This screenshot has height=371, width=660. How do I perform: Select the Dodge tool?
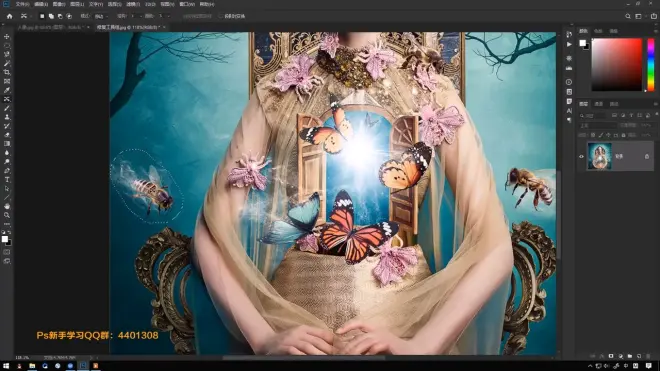[x=7, y=162]
